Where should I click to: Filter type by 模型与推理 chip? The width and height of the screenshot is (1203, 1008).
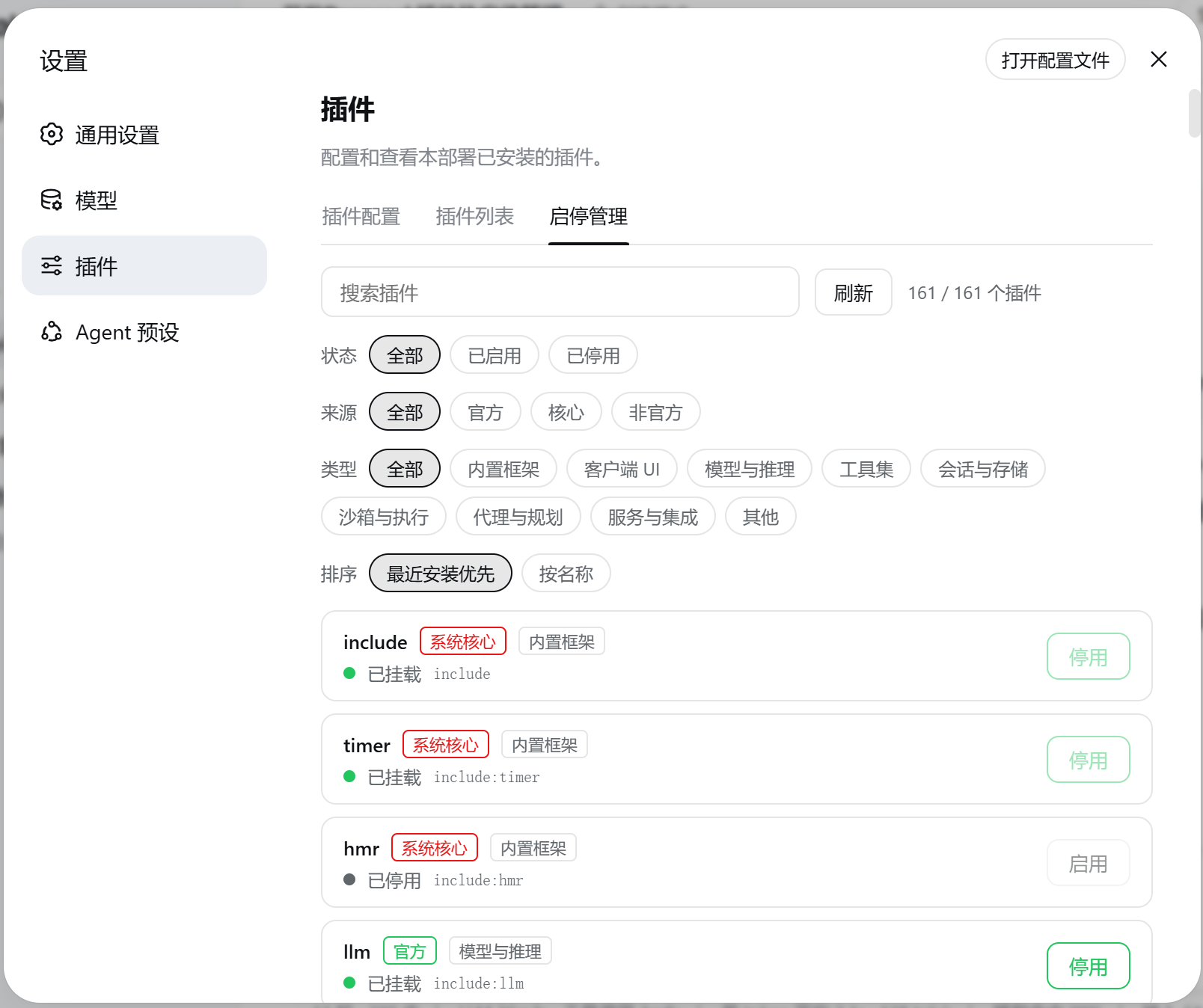click(750, 469)
